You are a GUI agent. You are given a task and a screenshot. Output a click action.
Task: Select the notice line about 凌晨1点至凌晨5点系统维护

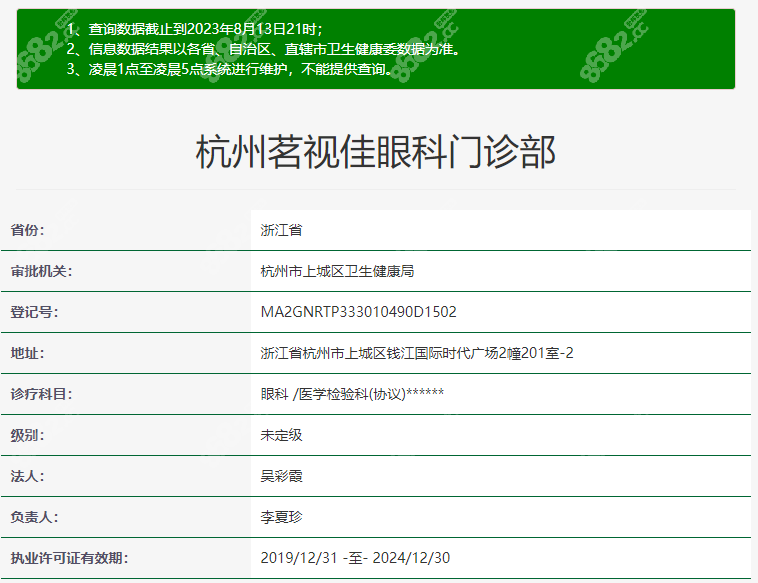(x=230, y=69)
